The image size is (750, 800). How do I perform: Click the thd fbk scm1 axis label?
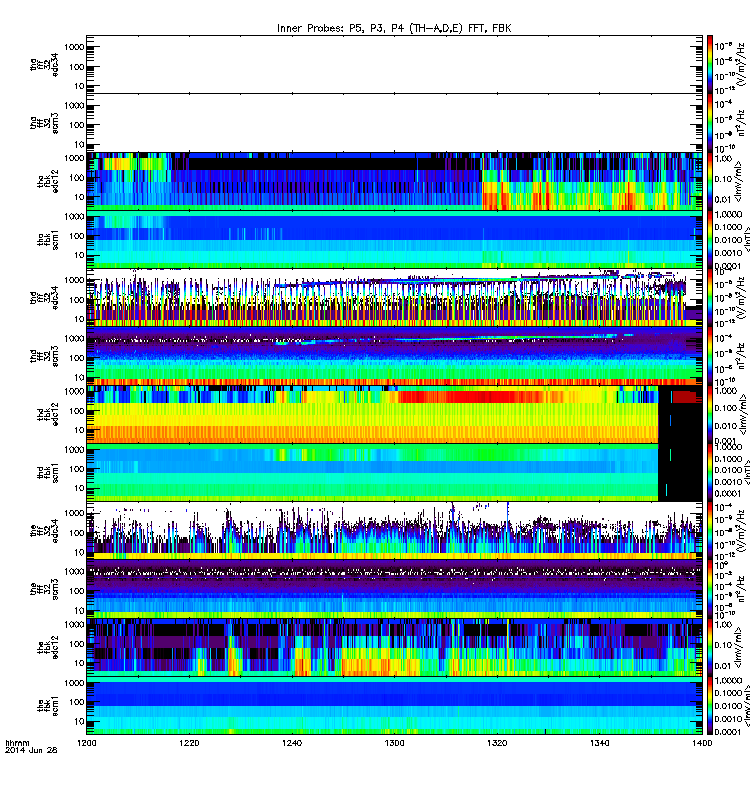(48, 473)
